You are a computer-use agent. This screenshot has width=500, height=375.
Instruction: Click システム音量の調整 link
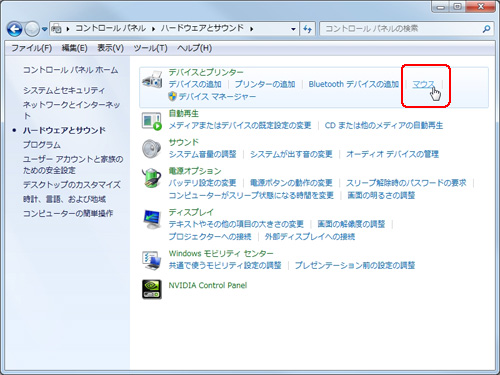[203, 154]
